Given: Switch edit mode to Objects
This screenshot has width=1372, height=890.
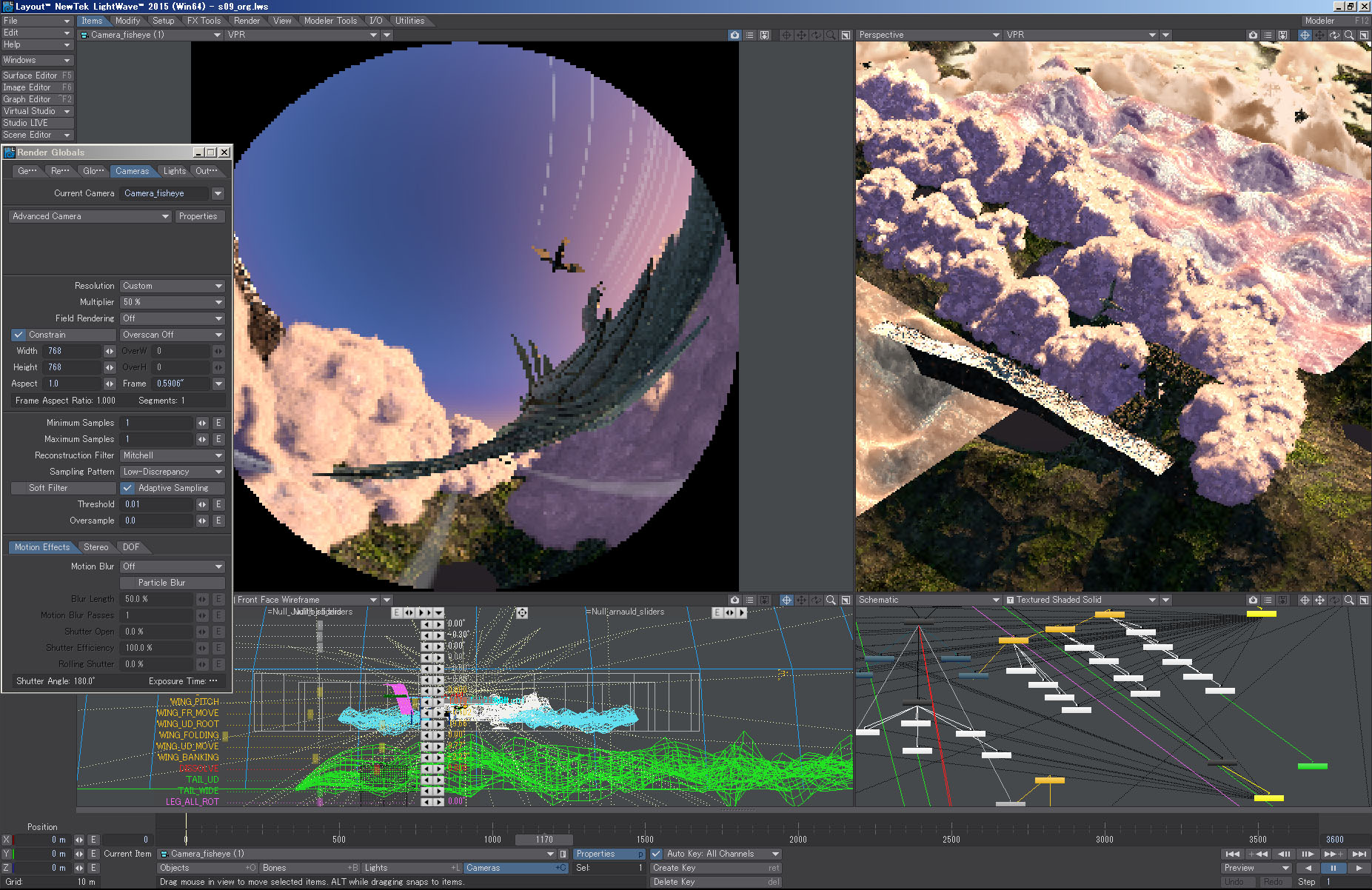Looking at the screenshot, I should coord(207,868).
